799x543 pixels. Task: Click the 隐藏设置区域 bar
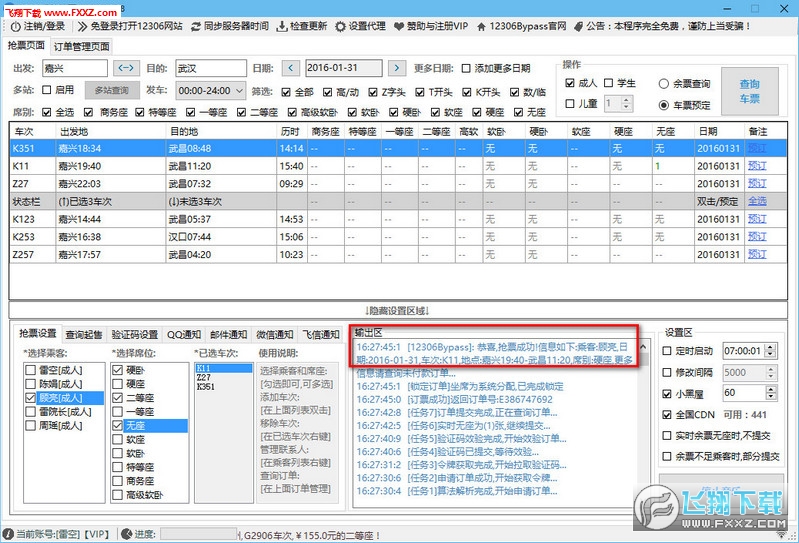tap(397, 310)
